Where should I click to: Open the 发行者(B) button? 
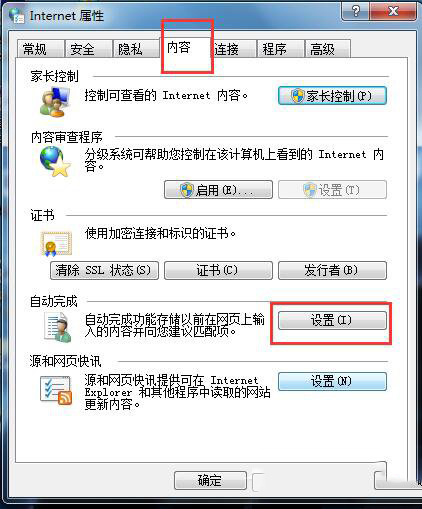[332, 270]
